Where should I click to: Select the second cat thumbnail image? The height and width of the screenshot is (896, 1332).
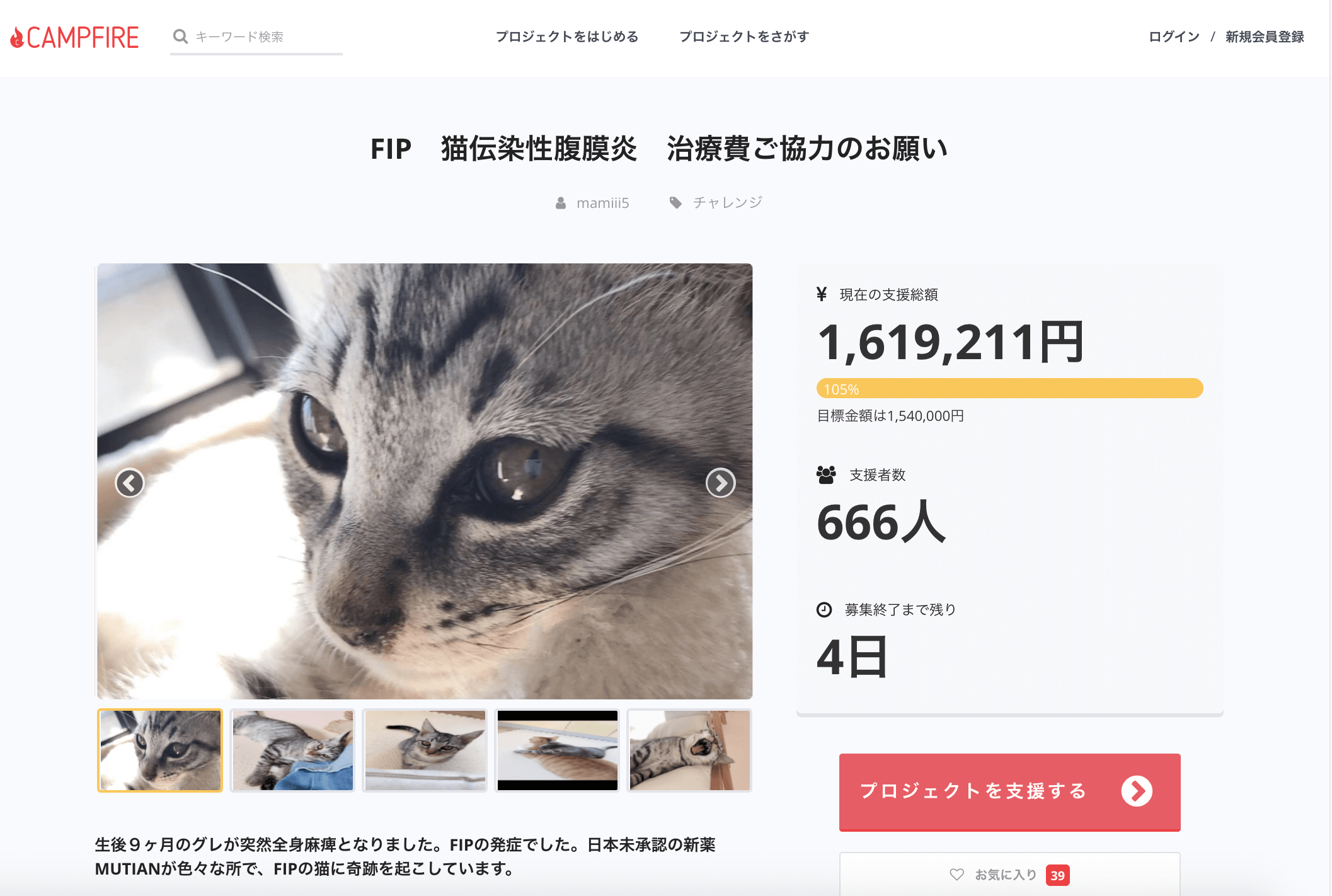(x=293, y=751)
